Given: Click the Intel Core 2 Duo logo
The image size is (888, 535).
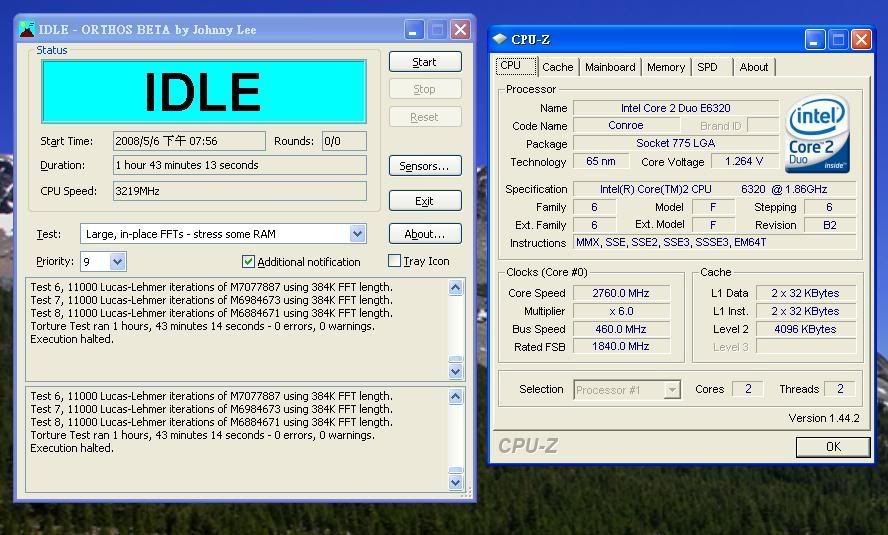Looking at the screenshot, I should [x=818, y=134].
